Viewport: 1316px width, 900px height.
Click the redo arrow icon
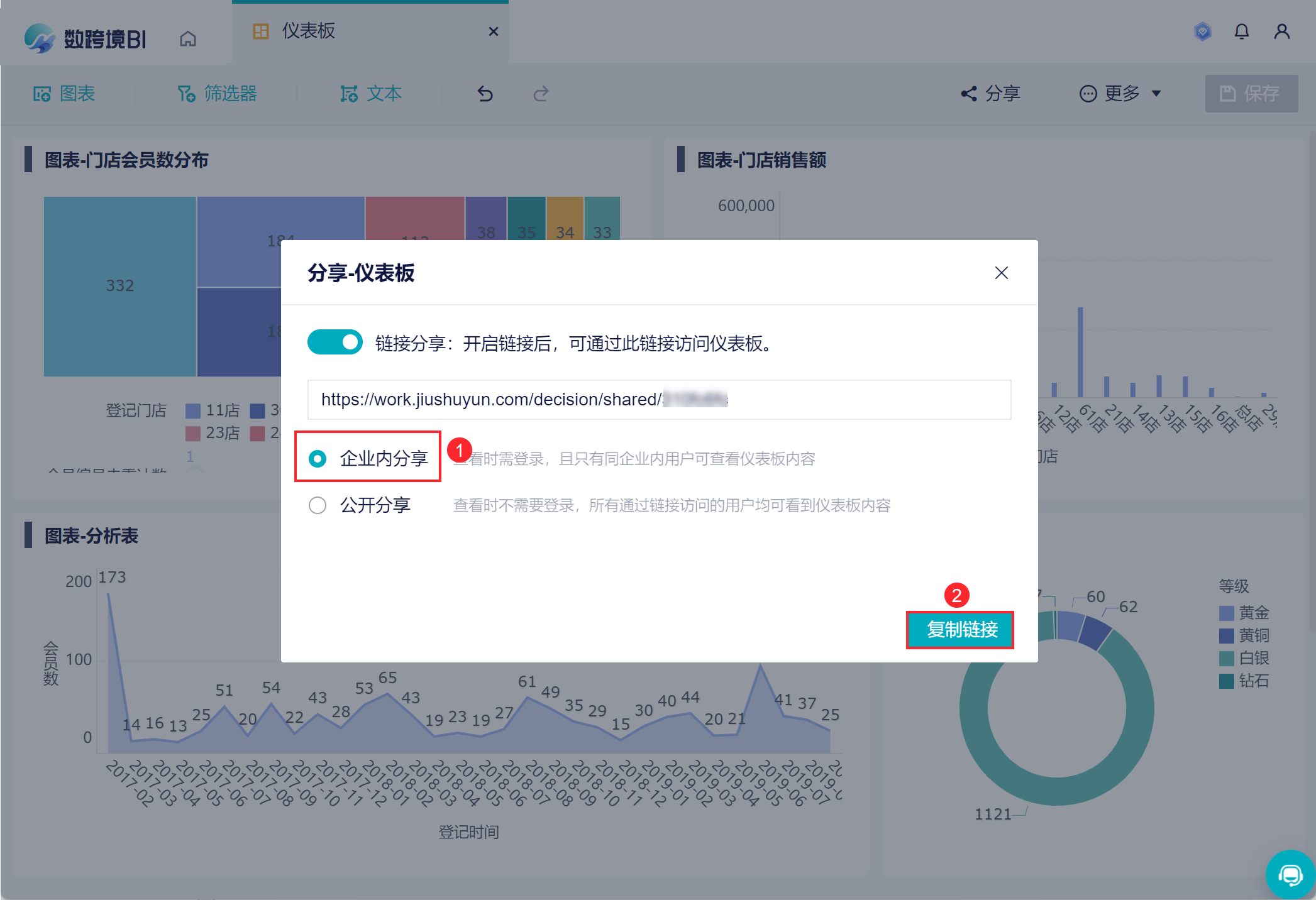click(541, 94)
